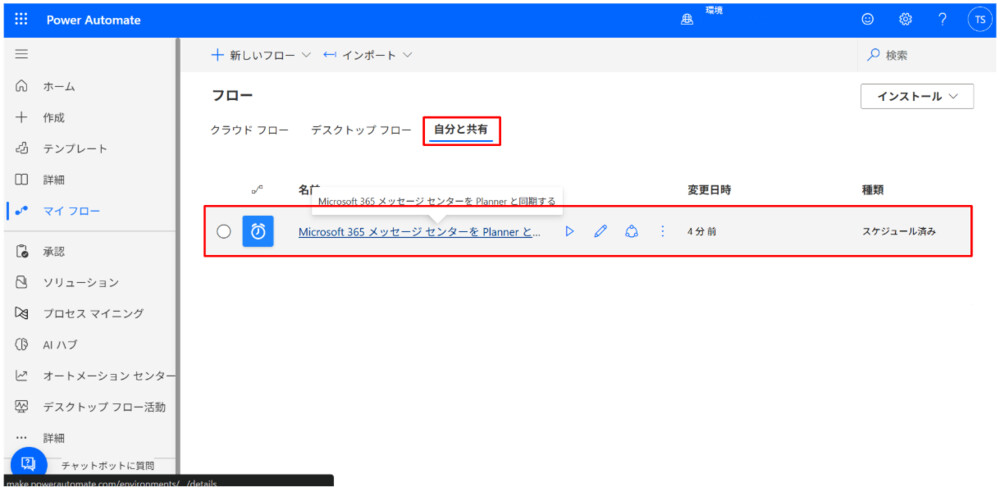
Task: Click the 4 分 前 modified time
Action: (702, 232)
